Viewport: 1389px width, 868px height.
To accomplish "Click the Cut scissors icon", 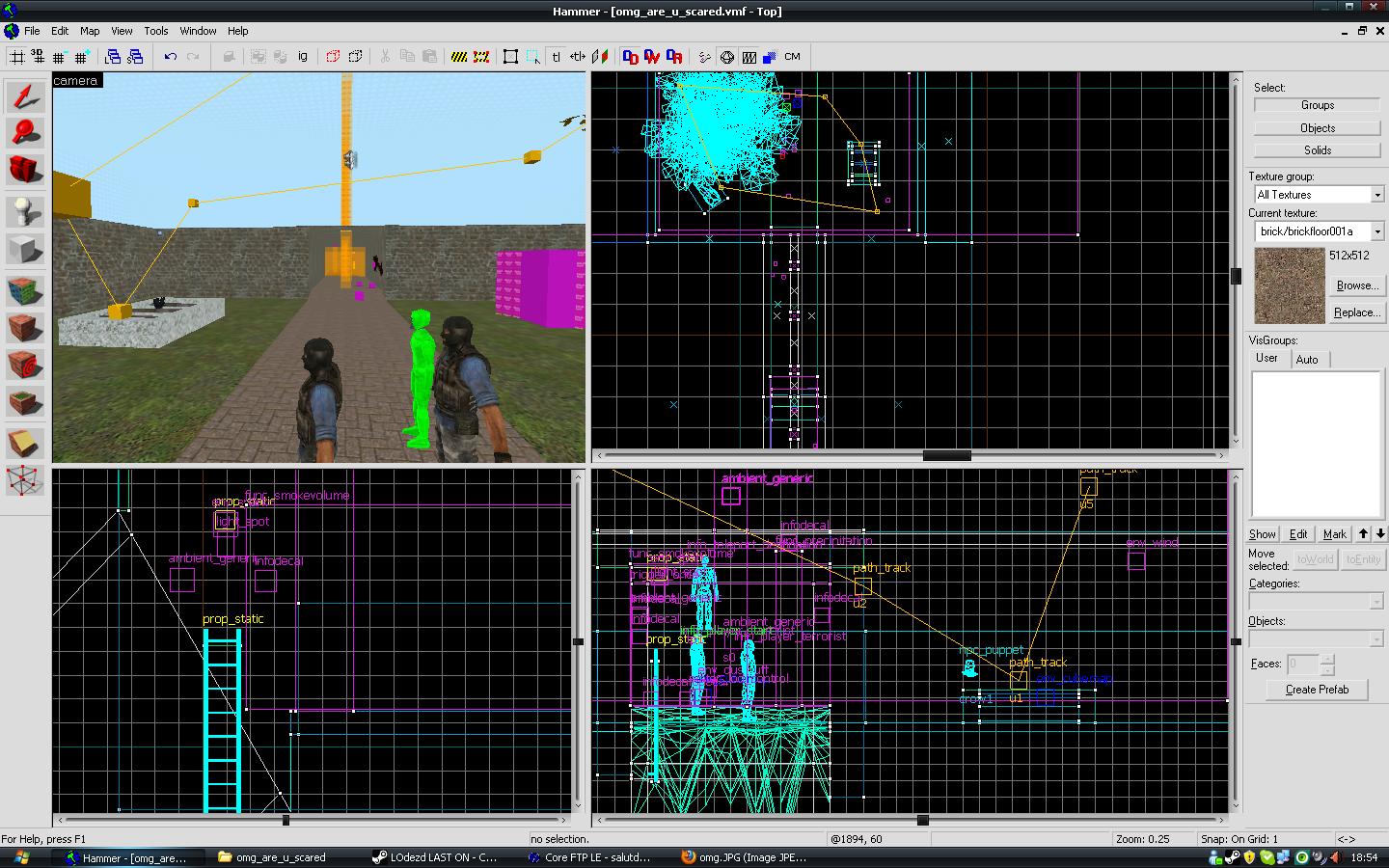I will (x=385, y=57).
